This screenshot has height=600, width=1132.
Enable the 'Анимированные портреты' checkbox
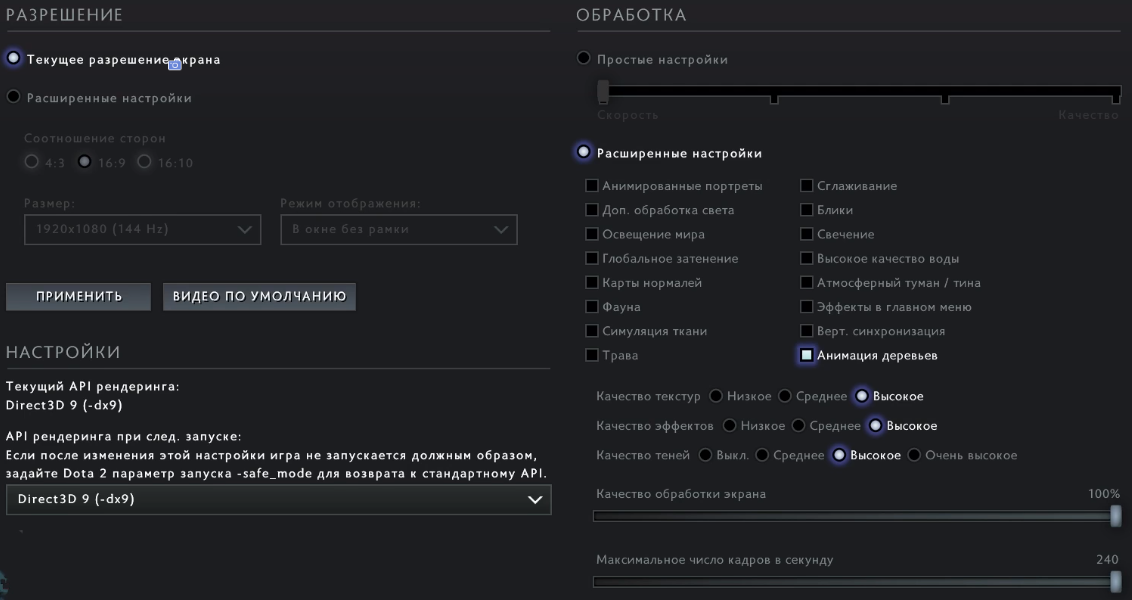click(x=592, y=186)
